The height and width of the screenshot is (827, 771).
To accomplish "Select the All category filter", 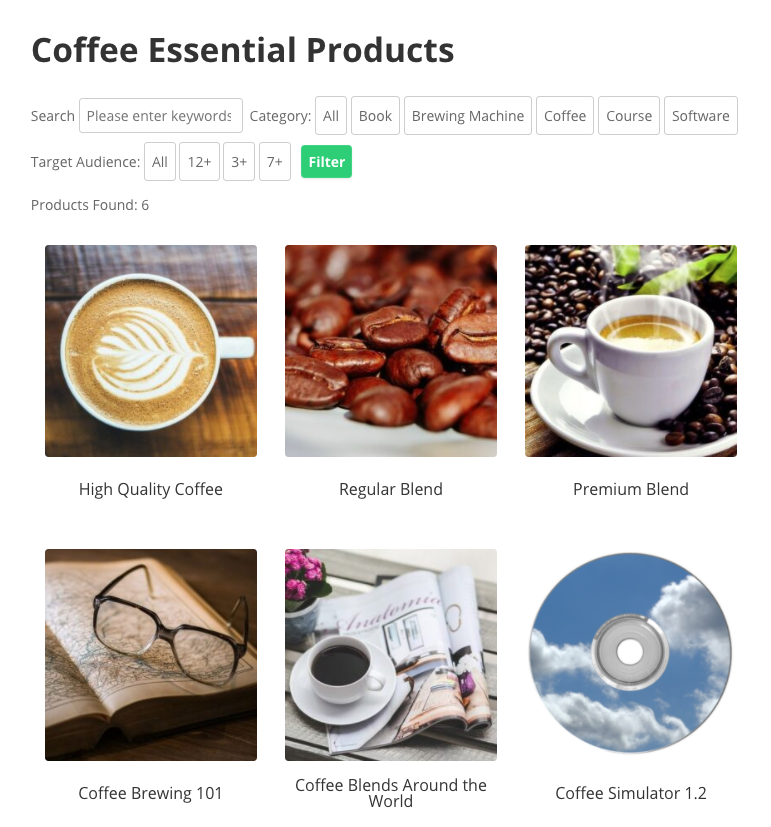I will coord(331,116).
